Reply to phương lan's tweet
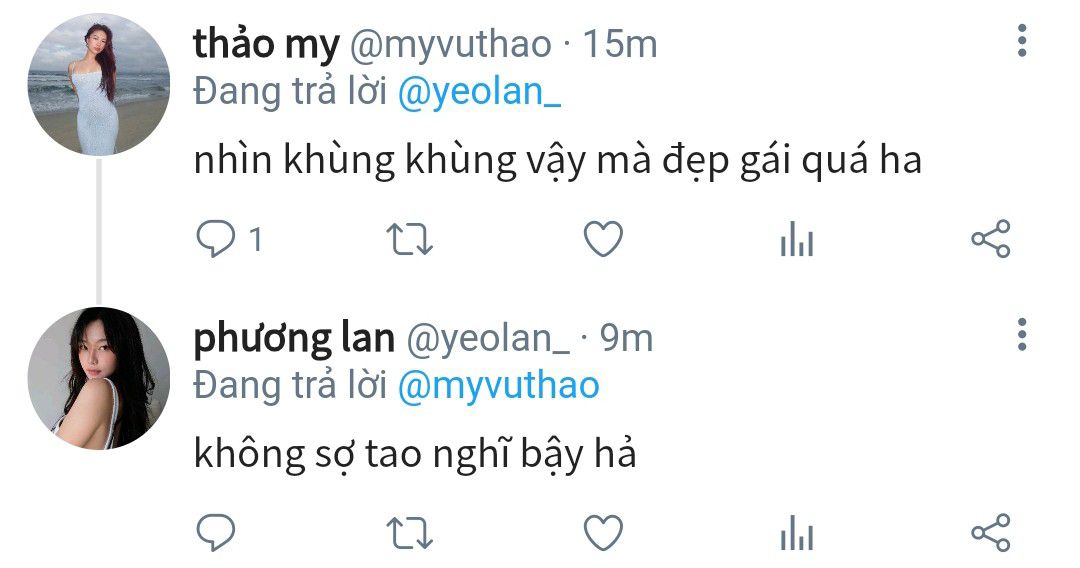Viewport: 1080px width, 568px height. click(x=216, y=533)
